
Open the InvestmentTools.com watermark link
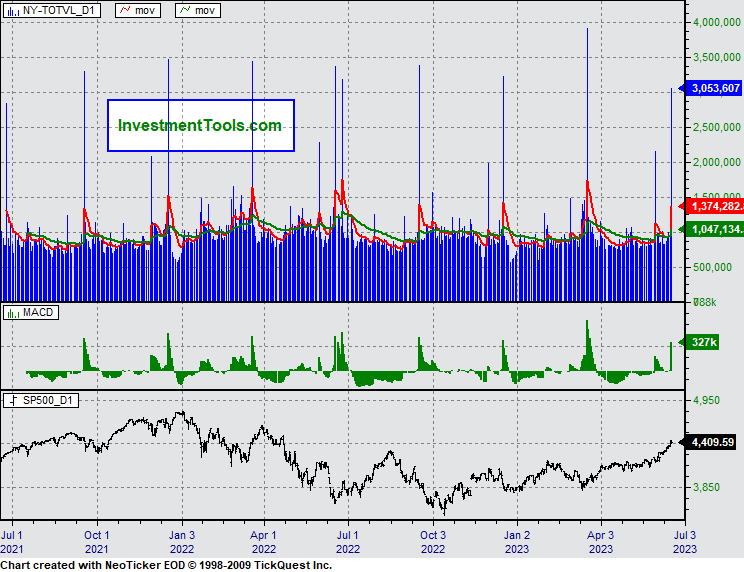200,125
